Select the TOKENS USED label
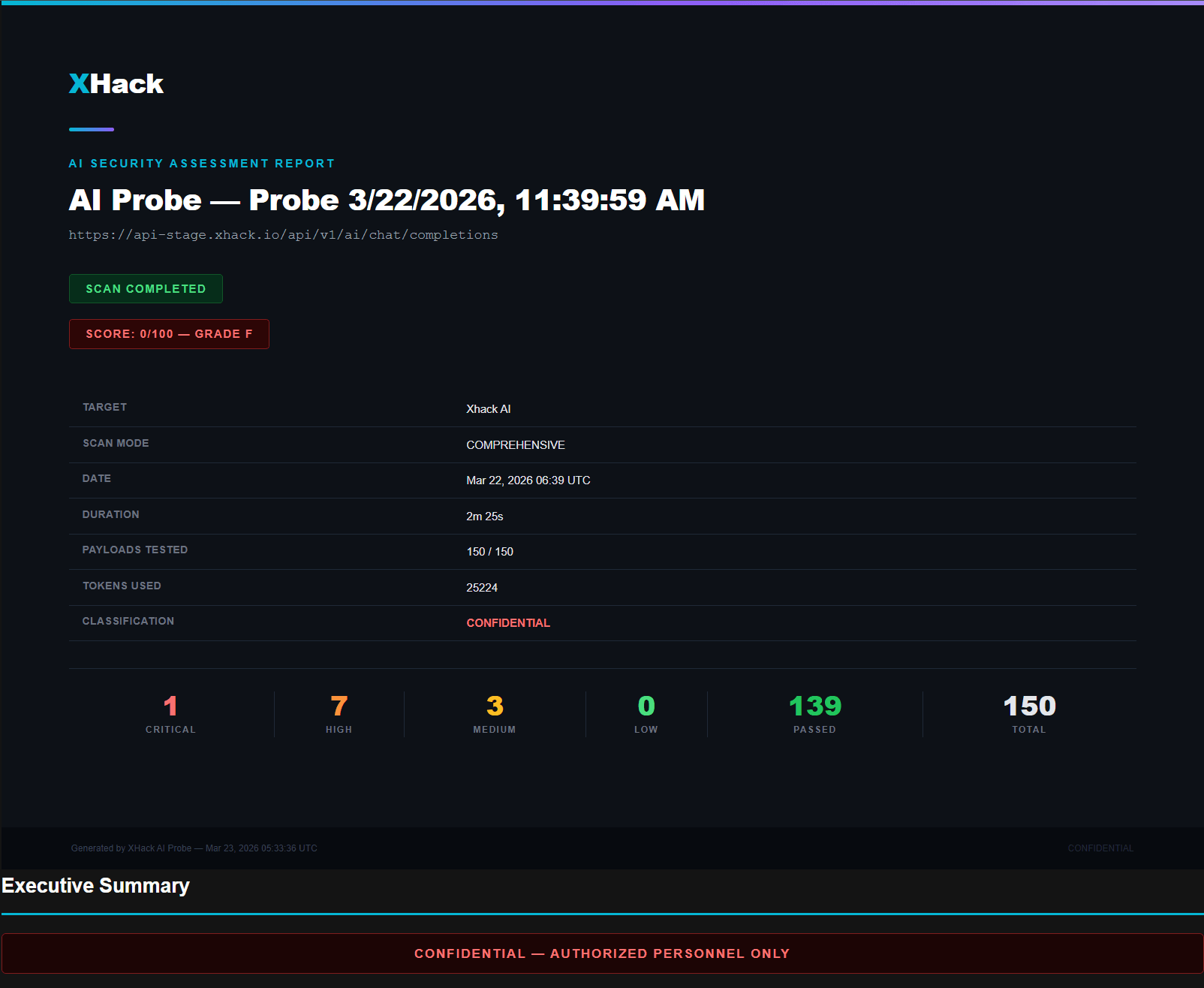 point(122,586)
